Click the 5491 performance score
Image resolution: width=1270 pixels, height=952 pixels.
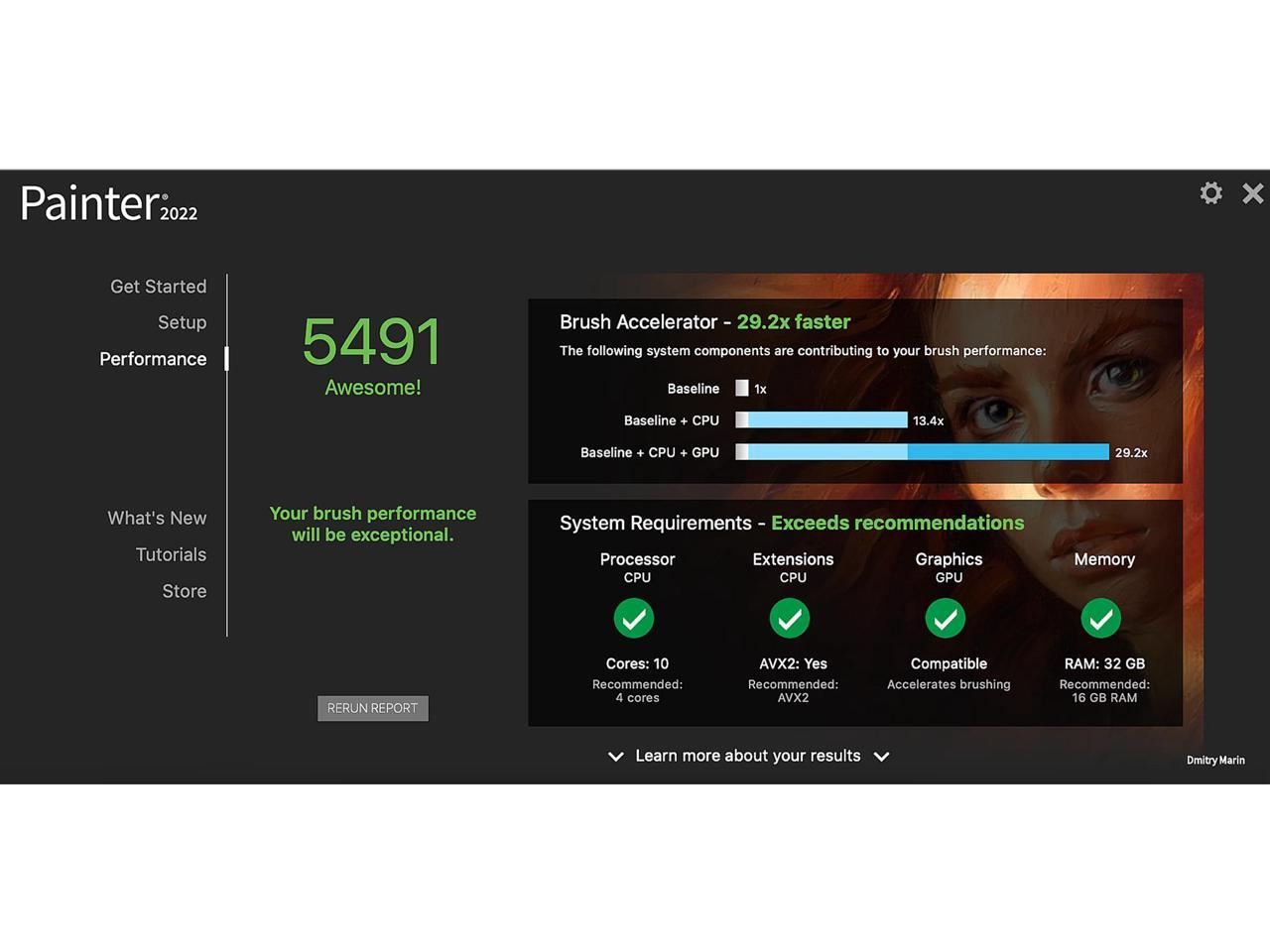point(372,341)
